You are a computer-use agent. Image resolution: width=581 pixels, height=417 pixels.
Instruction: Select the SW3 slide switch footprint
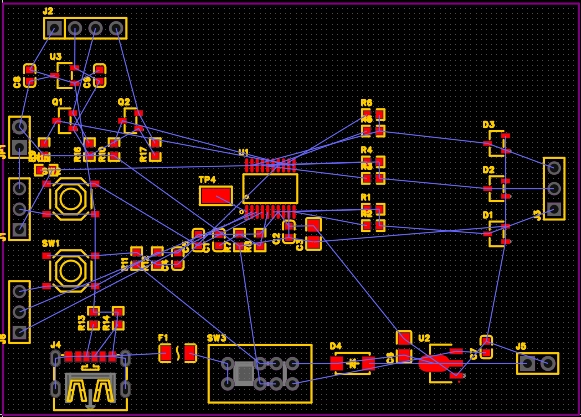click(x=260, y=374)
